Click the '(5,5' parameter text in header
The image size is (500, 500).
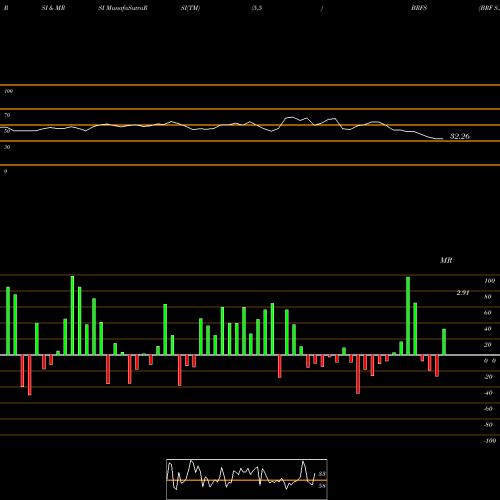(x=257, y=8)
